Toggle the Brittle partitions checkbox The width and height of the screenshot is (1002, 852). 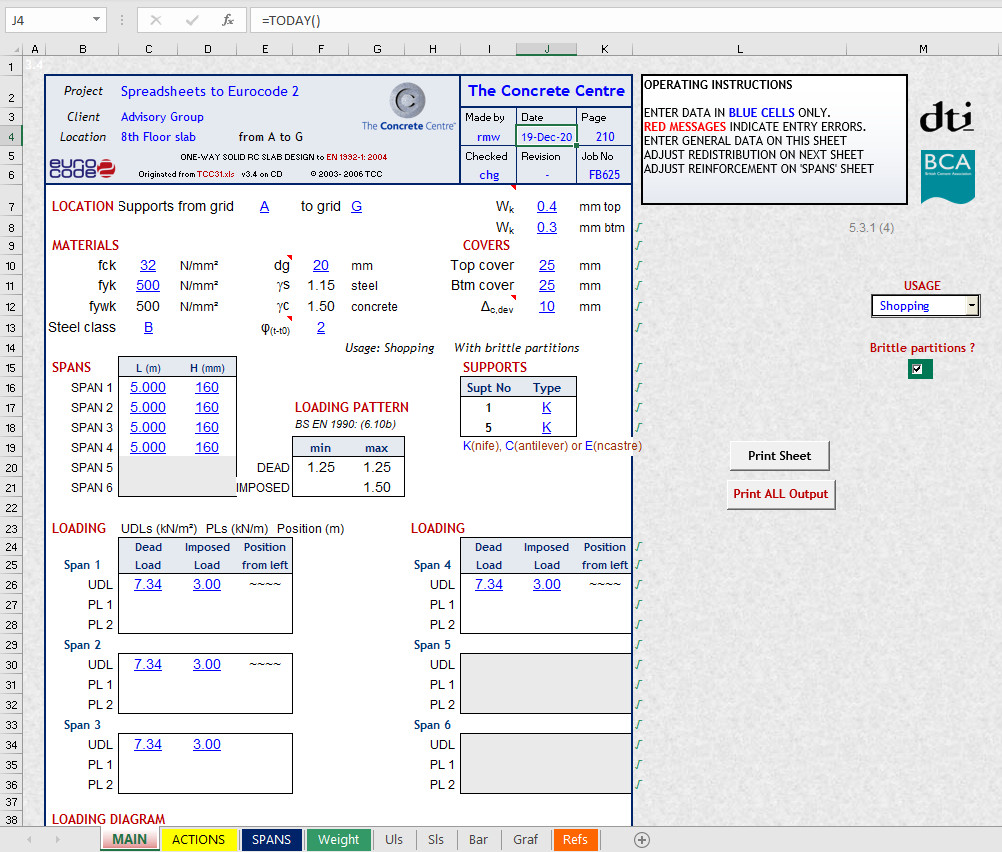click(x=919, y=368)
